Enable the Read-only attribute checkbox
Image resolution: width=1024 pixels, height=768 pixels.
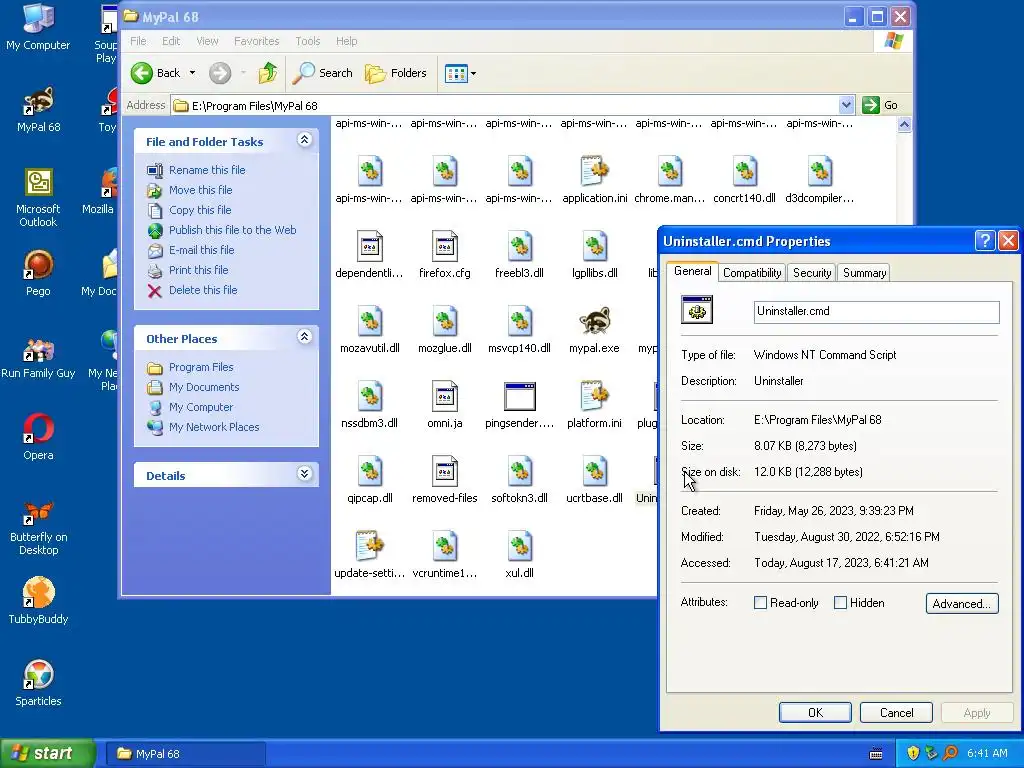point(760,603)
